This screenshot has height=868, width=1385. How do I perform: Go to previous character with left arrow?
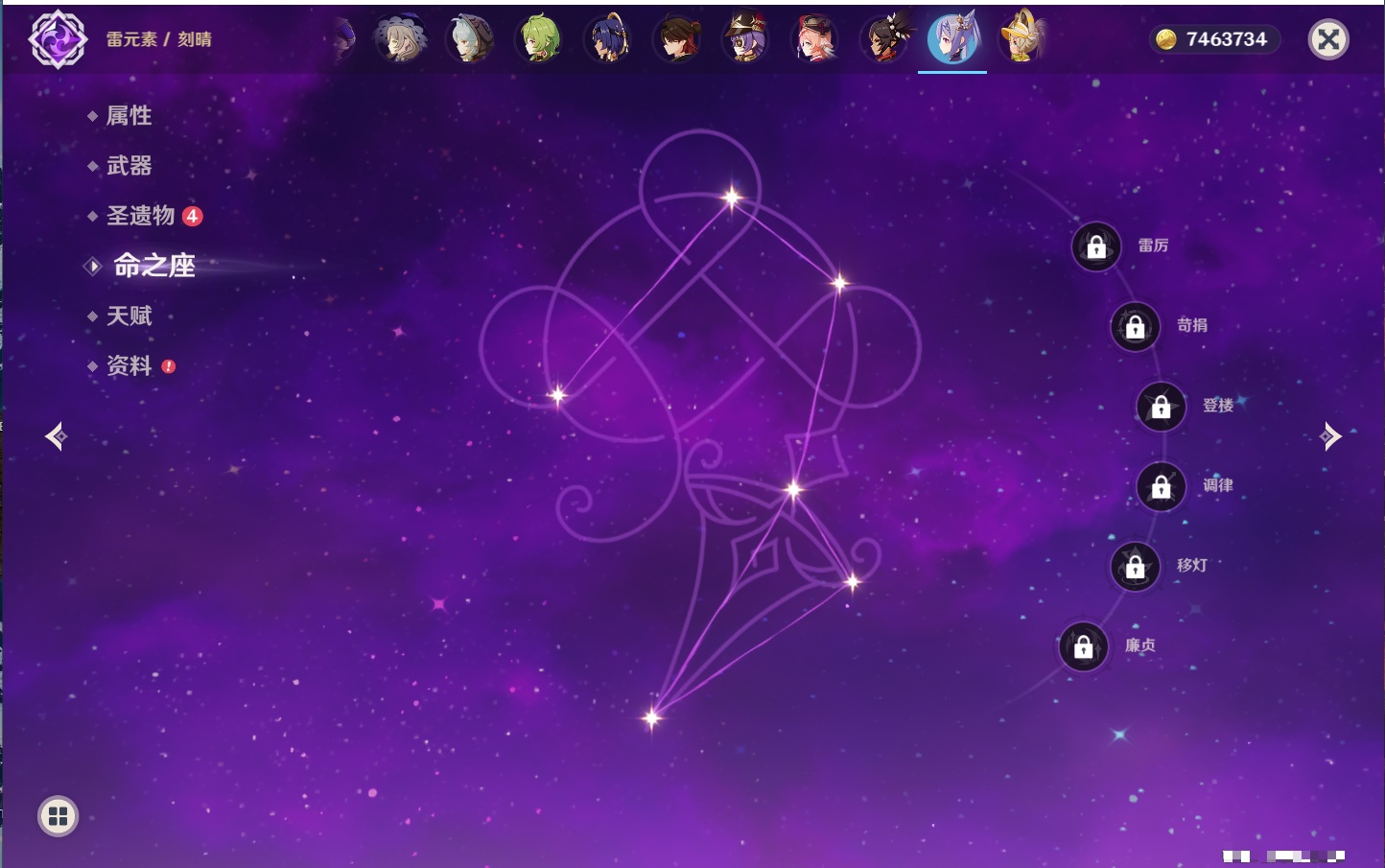click(x=56, y=436)
